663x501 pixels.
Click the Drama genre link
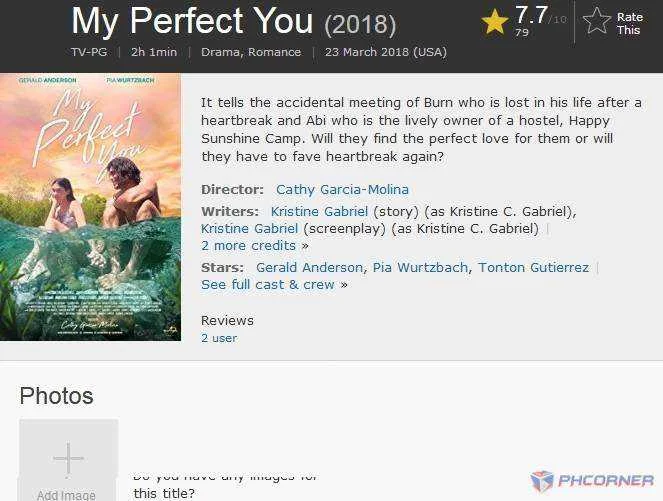point(220,52)
